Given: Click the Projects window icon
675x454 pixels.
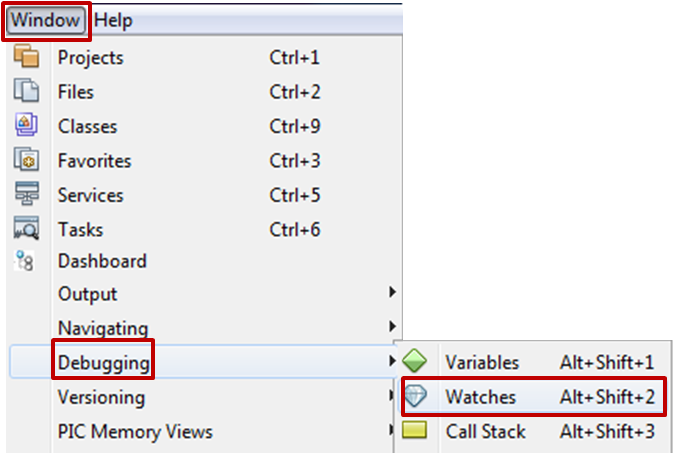Looking at the screenshot, I should click(25, 58).
